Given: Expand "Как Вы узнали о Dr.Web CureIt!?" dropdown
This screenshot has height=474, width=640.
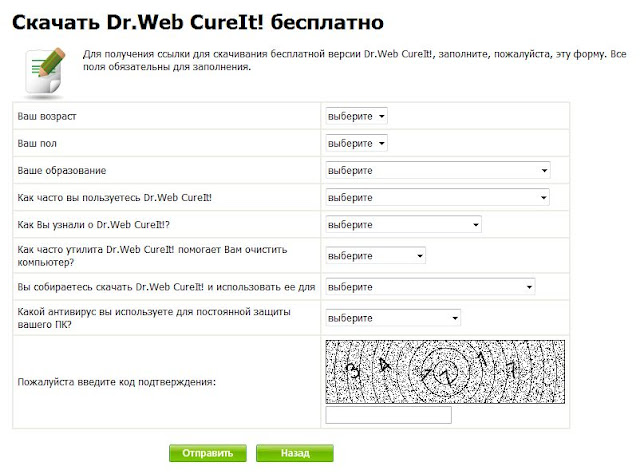Looking at the screenshot, I should tap(404, 224).
